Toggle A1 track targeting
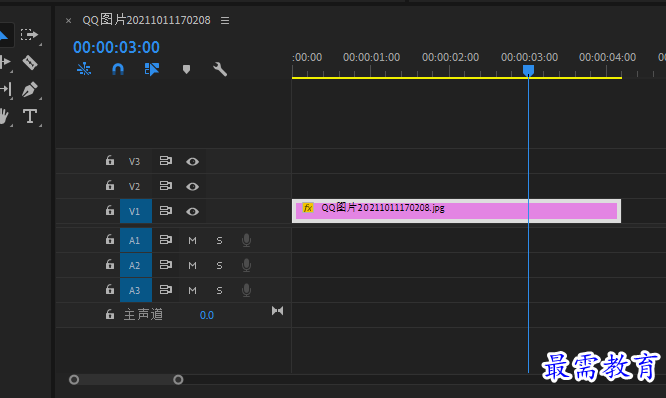The image size is (666, 398). [136, 240]
